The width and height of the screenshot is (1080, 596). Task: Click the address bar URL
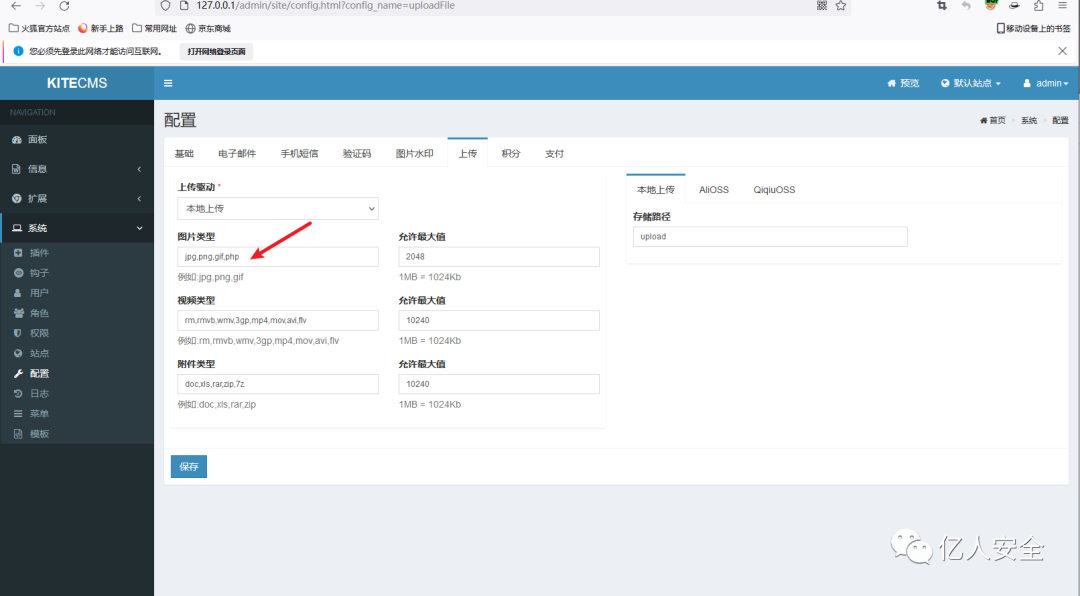pos(325,6)
